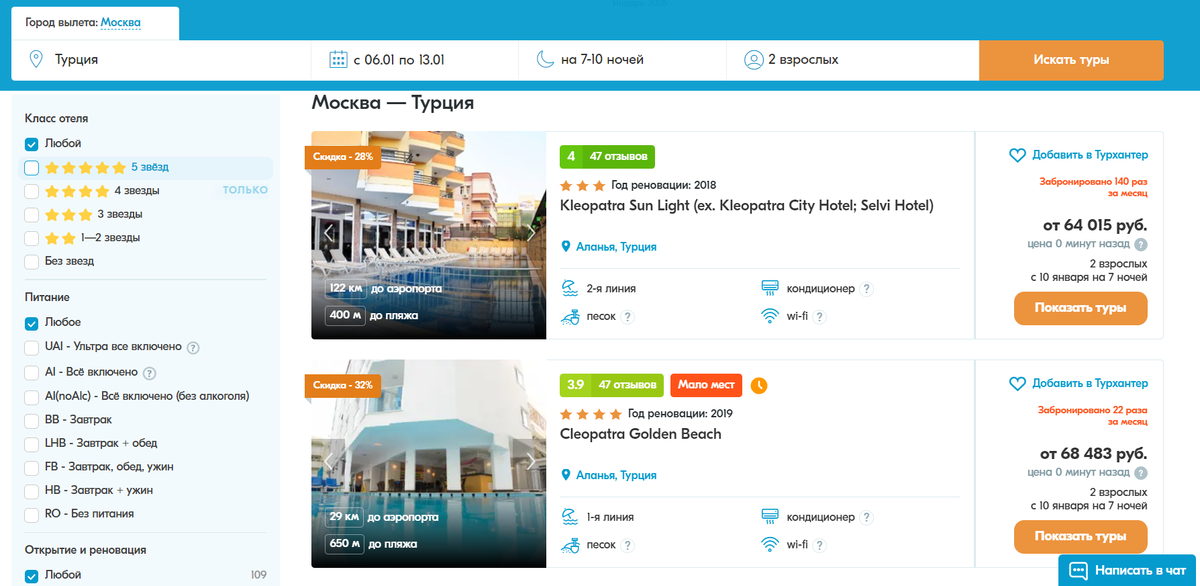Screen dimensions: 1200x586
Task: Check the 5 звёзд hotel class filter
Action: pos(32,167)
